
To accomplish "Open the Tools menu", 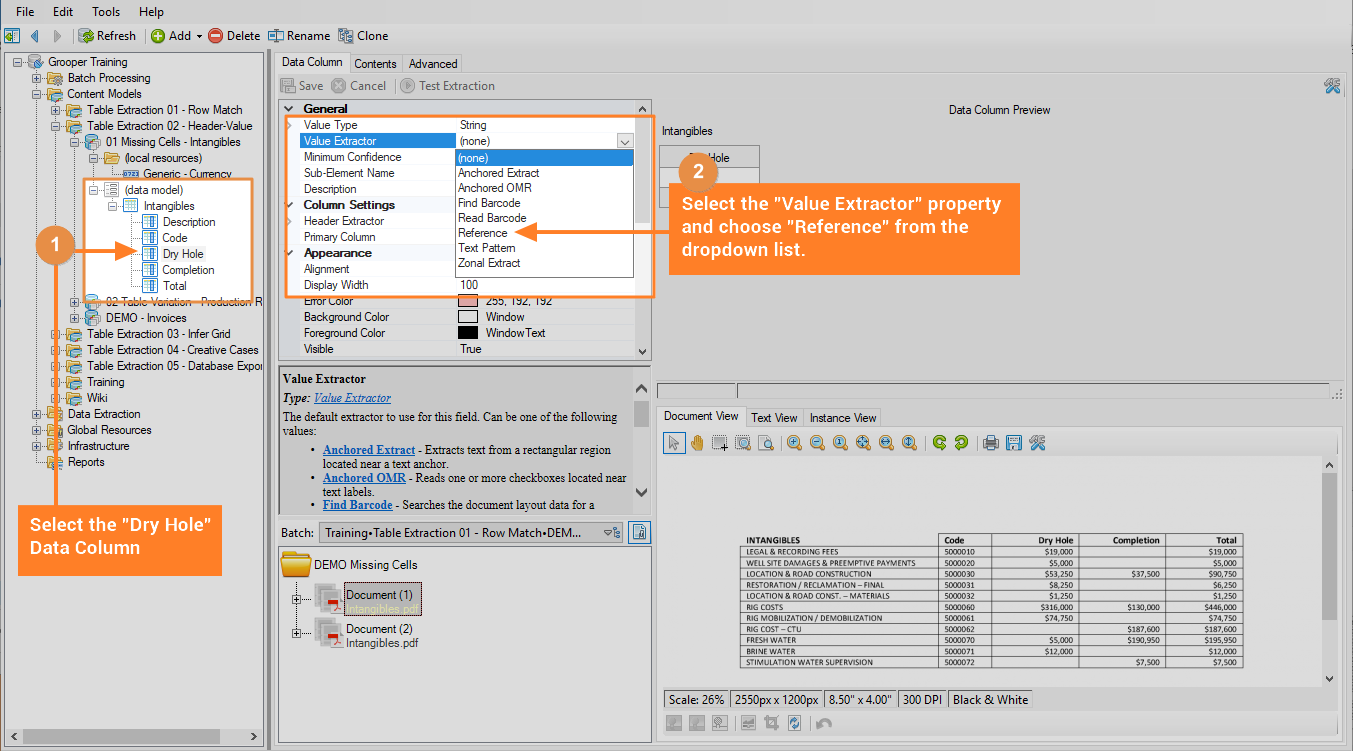I will [105, 12].
